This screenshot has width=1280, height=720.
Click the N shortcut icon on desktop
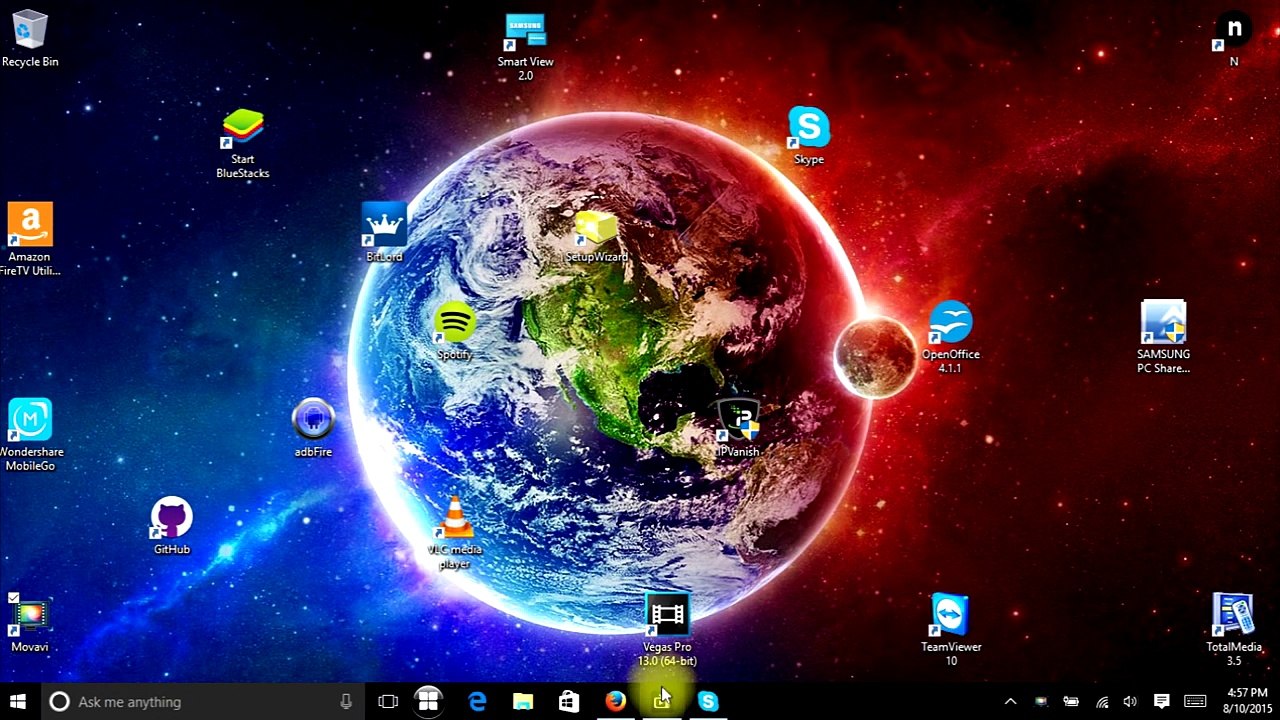pyautogui.click(x=1234, y=40)
